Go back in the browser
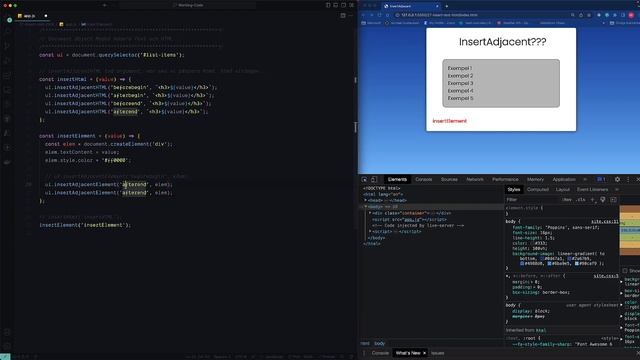The width and height of the screenshot is (640, 360). pos(364,15)
